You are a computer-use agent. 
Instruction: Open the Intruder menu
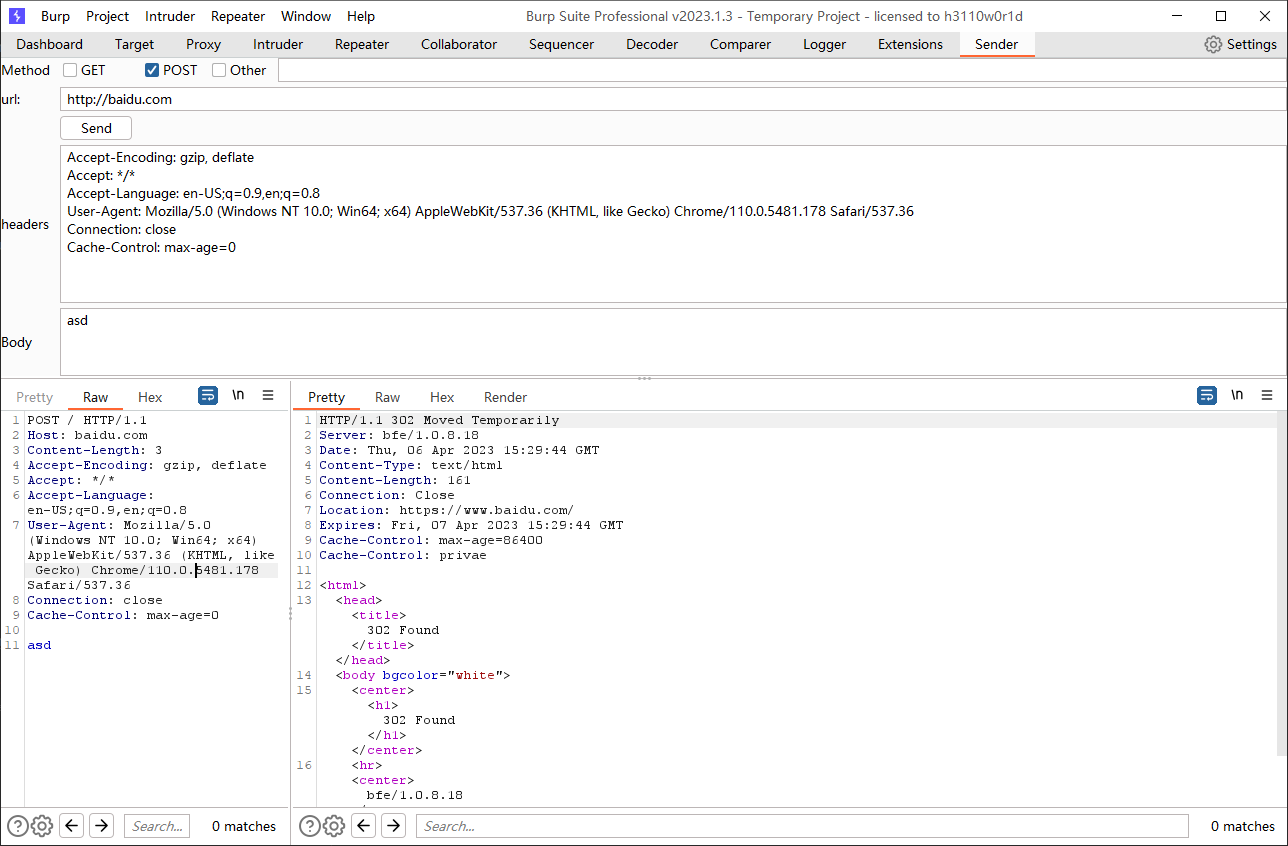(x=170, y=16)
